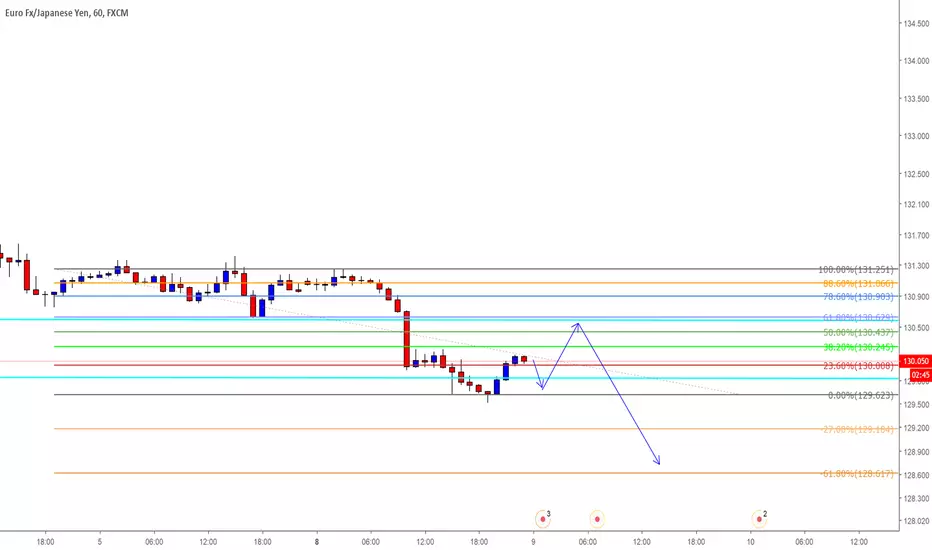932x550 pixels.
Task: Click the 02:45 candle countdown label
Action: (921, 375)
